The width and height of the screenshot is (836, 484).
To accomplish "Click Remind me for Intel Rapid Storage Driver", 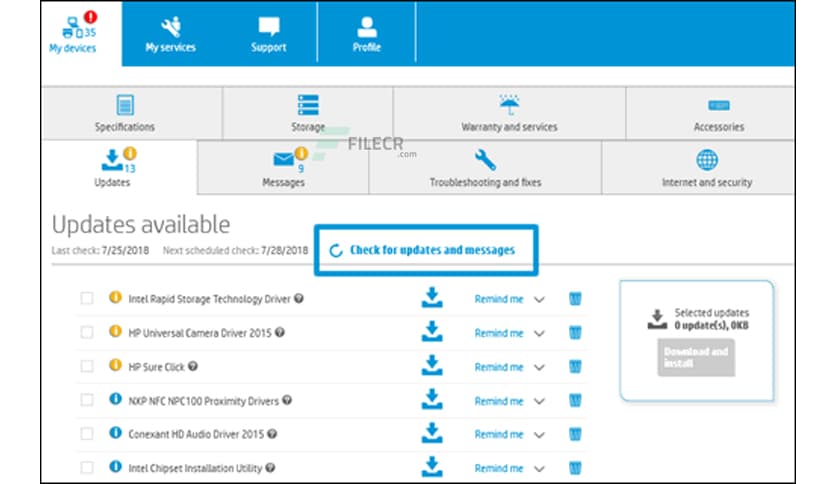I will click(499, 299).
